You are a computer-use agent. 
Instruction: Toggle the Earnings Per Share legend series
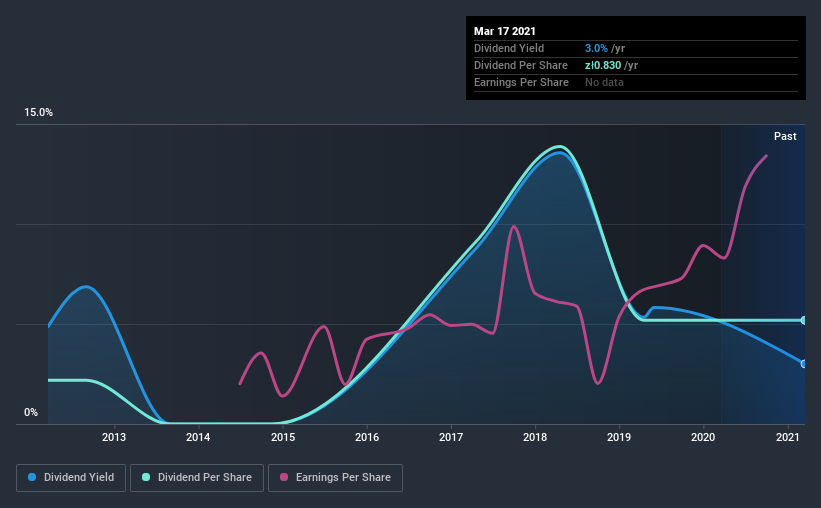pos(335,478)
